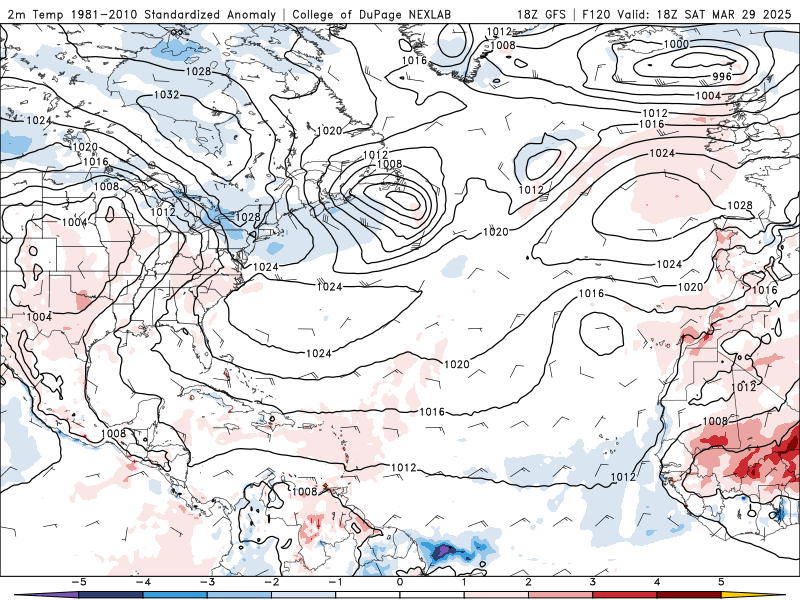
Task: Click the '-3' color bar tick label
Action: tap(207, 582)
